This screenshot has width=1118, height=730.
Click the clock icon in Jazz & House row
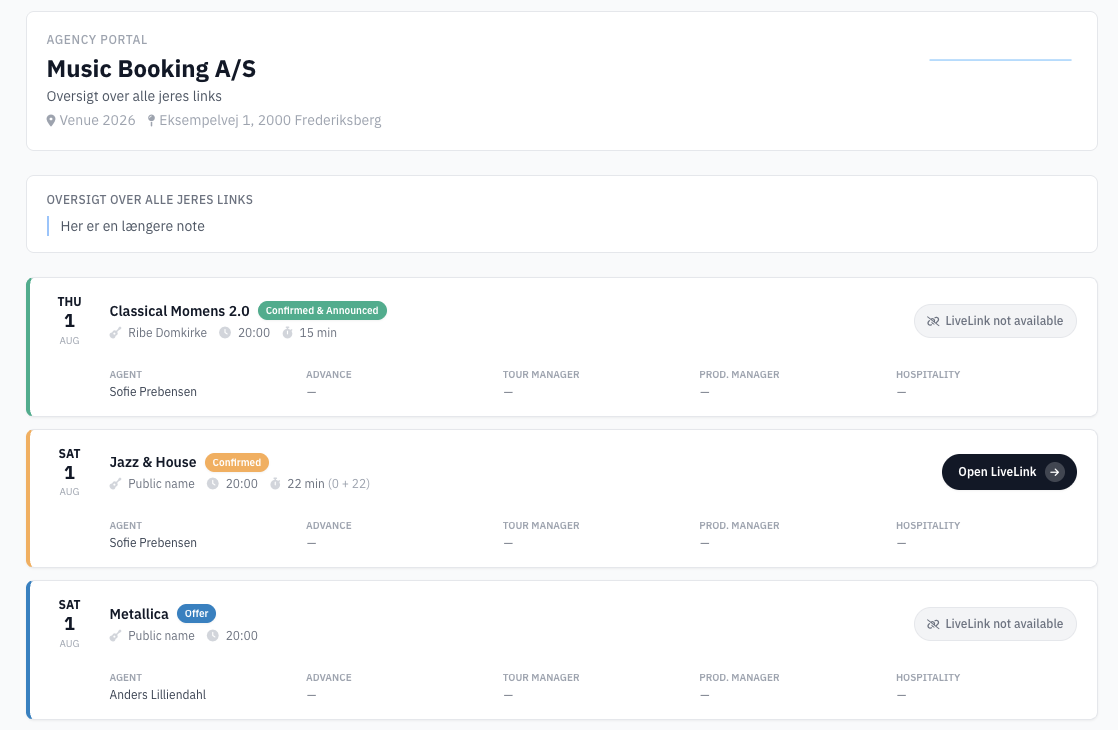pos(213,484)
